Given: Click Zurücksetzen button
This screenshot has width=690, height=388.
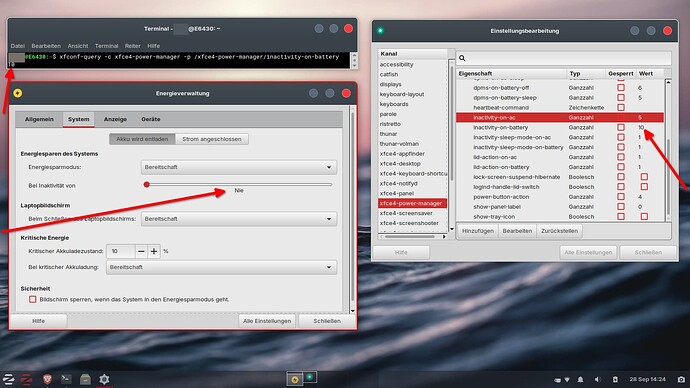Looking at the screenshot, I should click(559, 231).
